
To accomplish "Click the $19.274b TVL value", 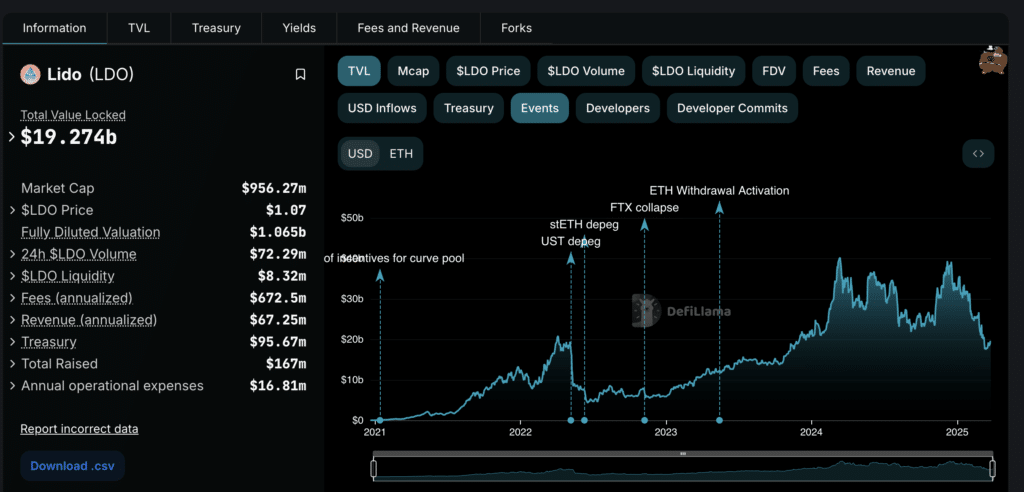I will point(69,137).
